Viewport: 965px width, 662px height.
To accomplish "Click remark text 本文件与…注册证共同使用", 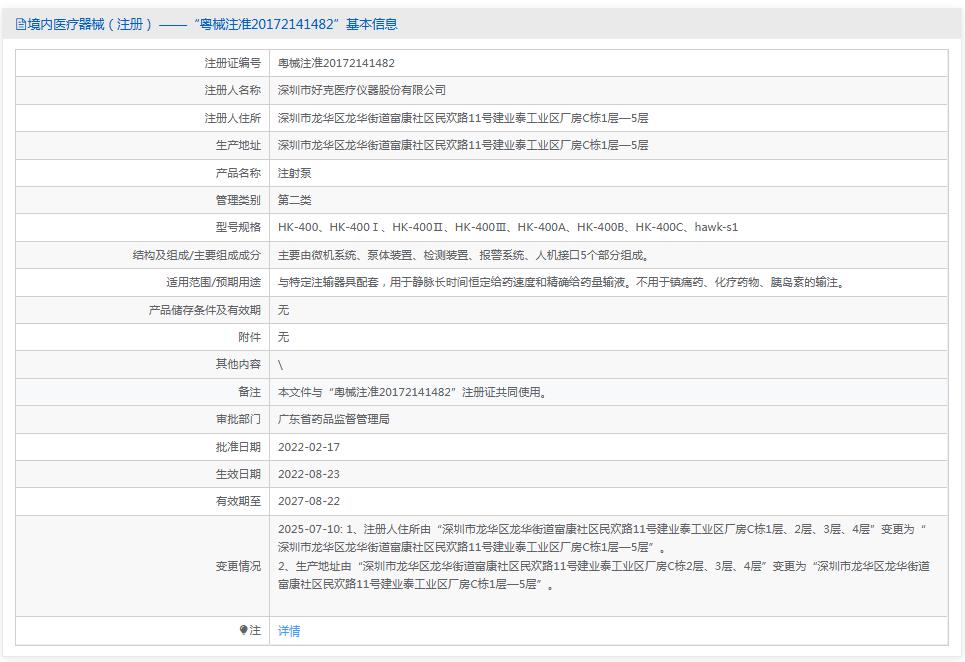I will 412,392.
